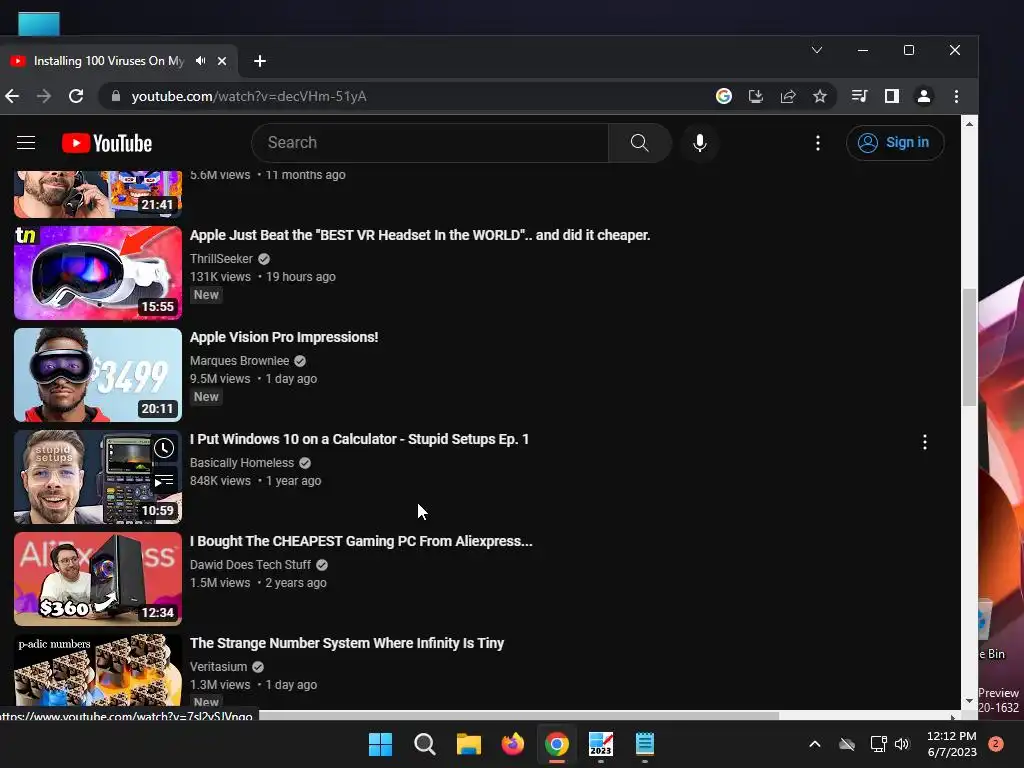Open the Aliexpress $360 PC thumbnail
1024x768 pixels.
click(98, 579)
